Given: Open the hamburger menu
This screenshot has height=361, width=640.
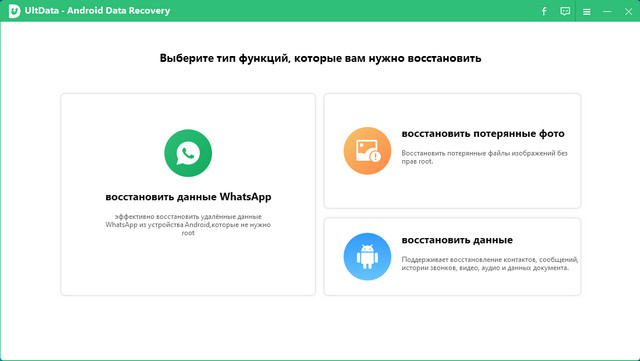Looking at the screenshot, I should (587, 12).
